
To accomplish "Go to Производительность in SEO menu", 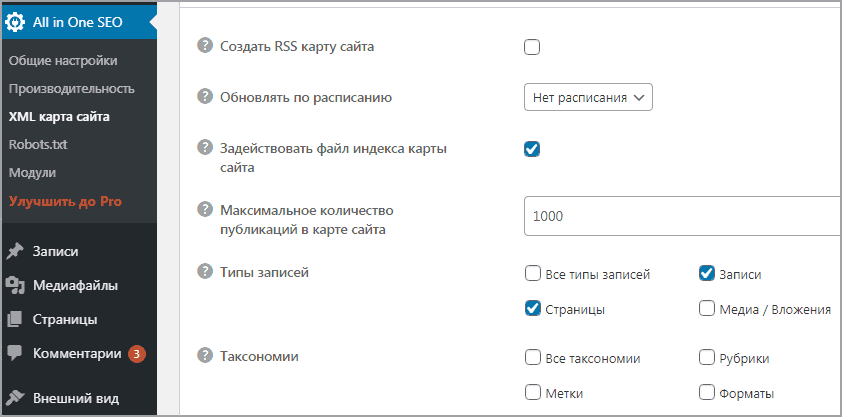I will (x=71, y=88).
